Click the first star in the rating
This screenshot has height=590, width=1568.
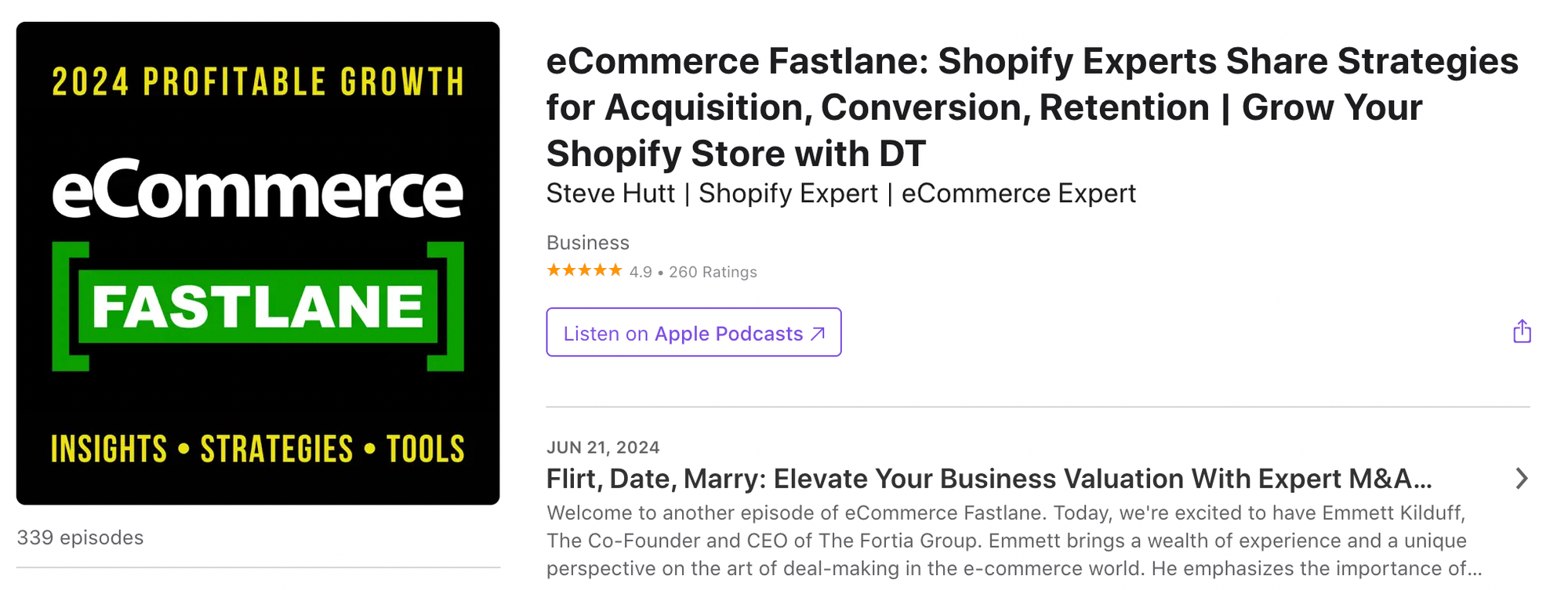[553, 270]
